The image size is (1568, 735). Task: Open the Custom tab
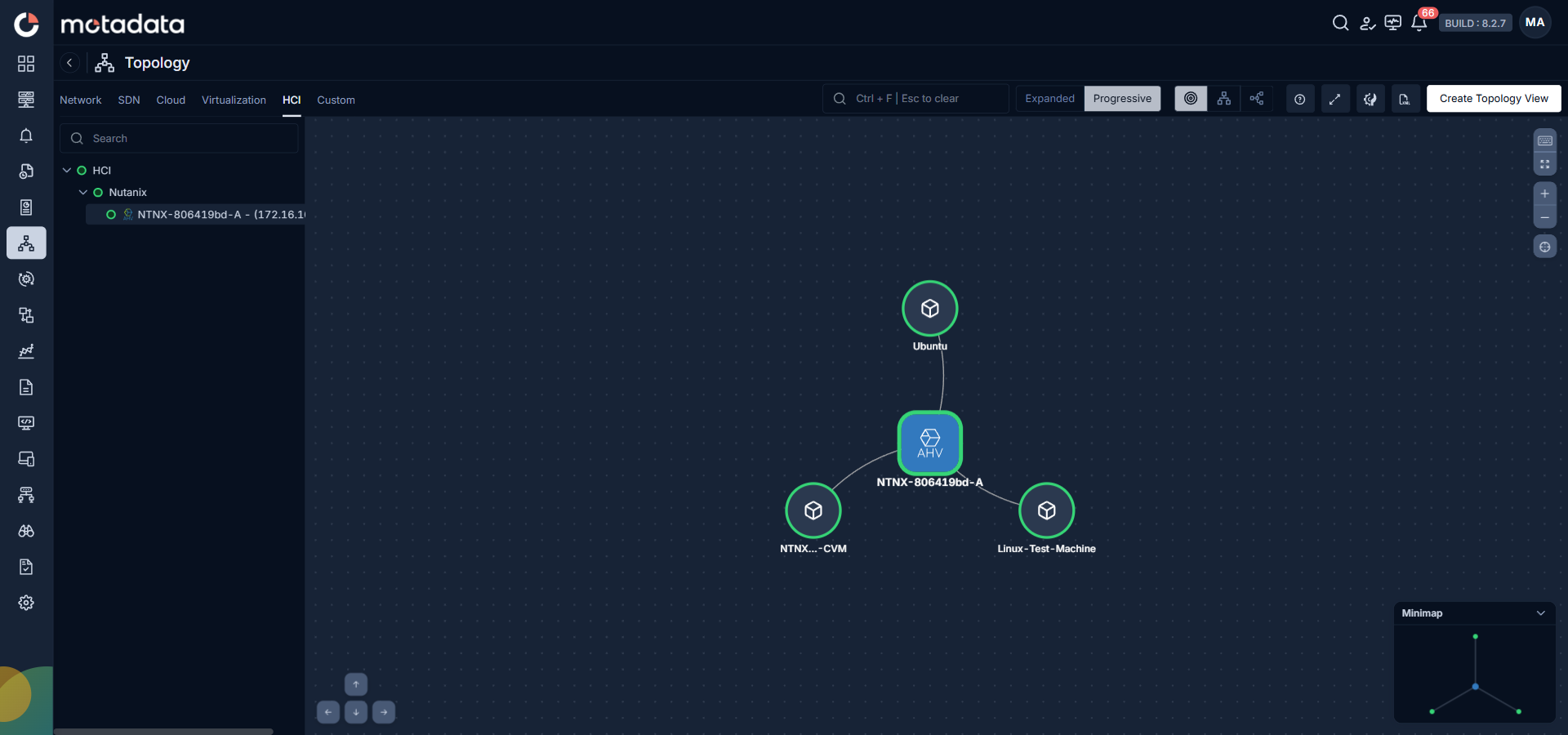click(336, 100)
